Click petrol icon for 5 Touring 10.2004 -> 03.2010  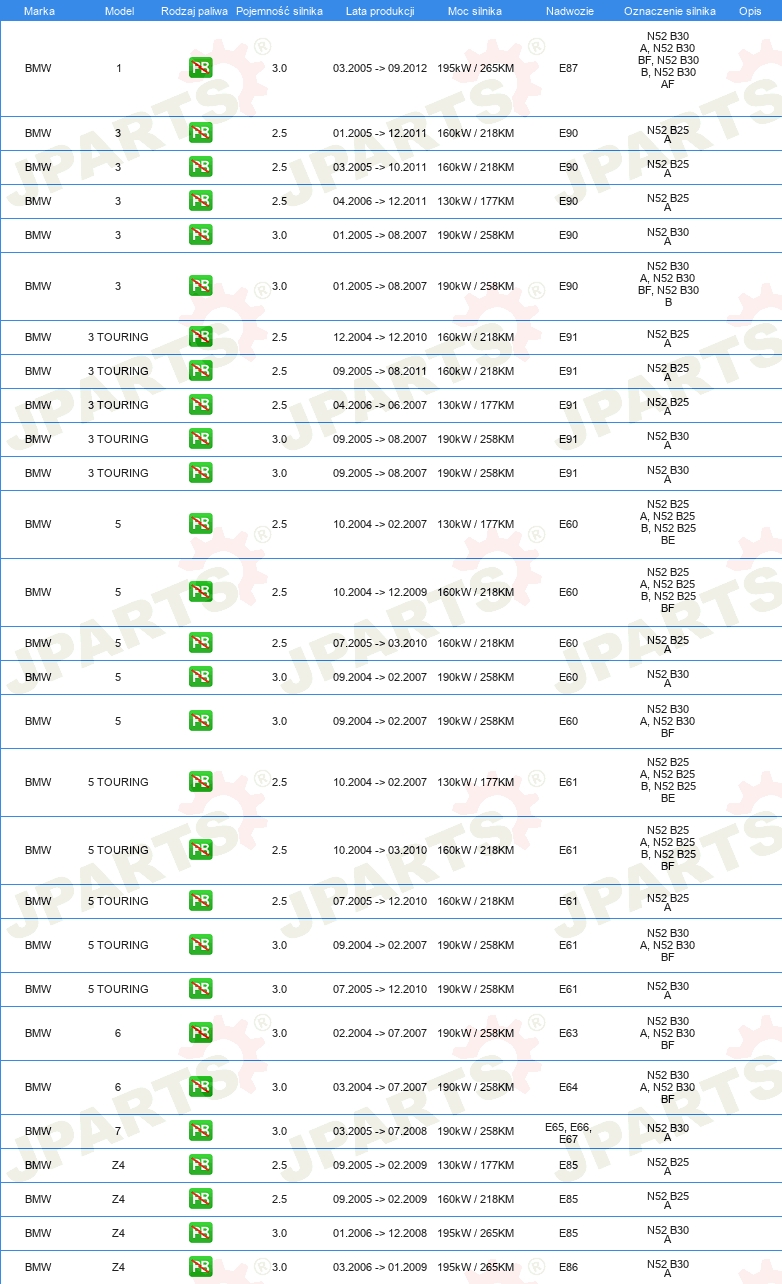[x=200, y=850]
